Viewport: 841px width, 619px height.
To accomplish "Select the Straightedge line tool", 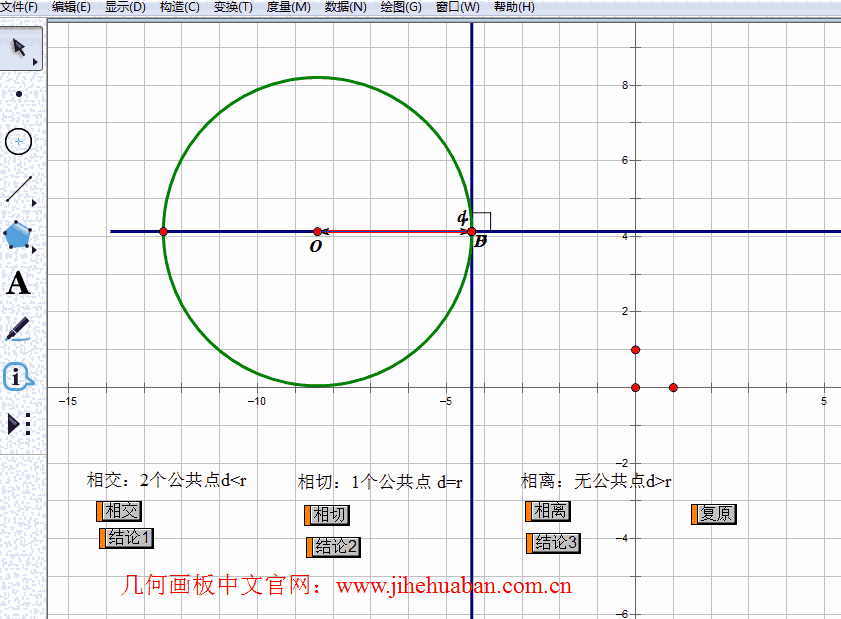I will click(19, 189).
